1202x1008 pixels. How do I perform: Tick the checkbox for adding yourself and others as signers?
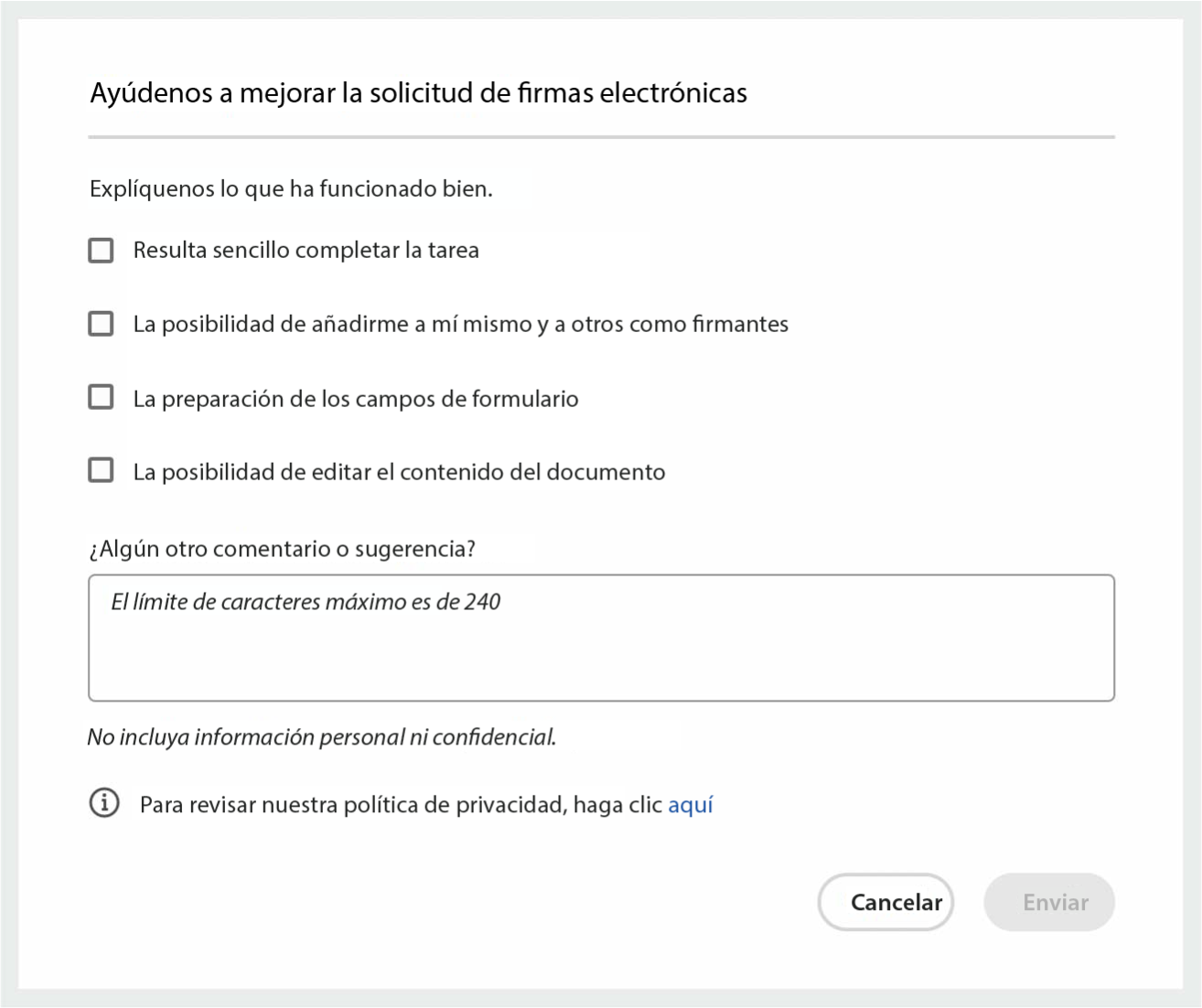pos(101,324)
